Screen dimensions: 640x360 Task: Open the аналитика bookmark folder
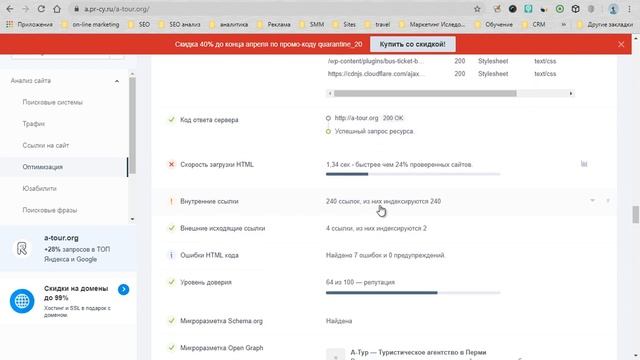(x=229, y=24)
